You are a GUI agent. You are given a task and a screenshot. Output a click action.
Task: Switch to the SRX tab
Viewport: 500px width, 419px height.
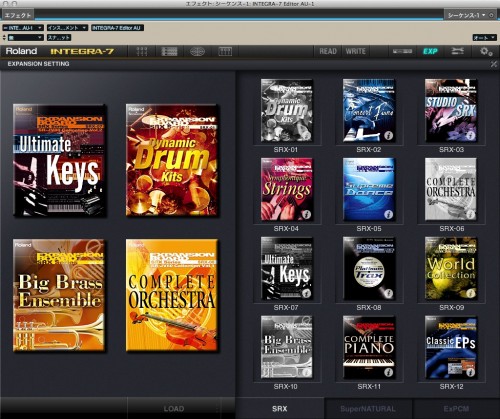point(279,408)
